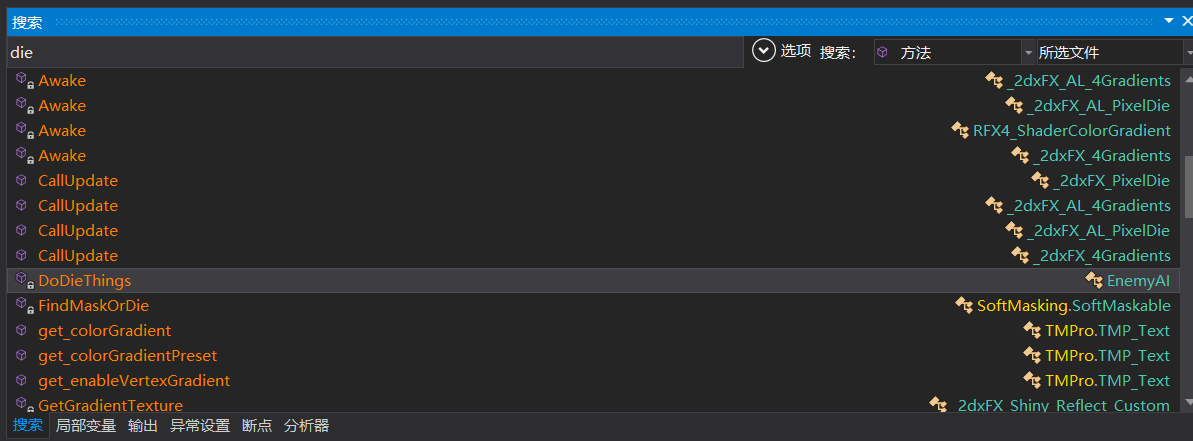
Task: Open the 分析器 tab
Action: click(306, 426)
